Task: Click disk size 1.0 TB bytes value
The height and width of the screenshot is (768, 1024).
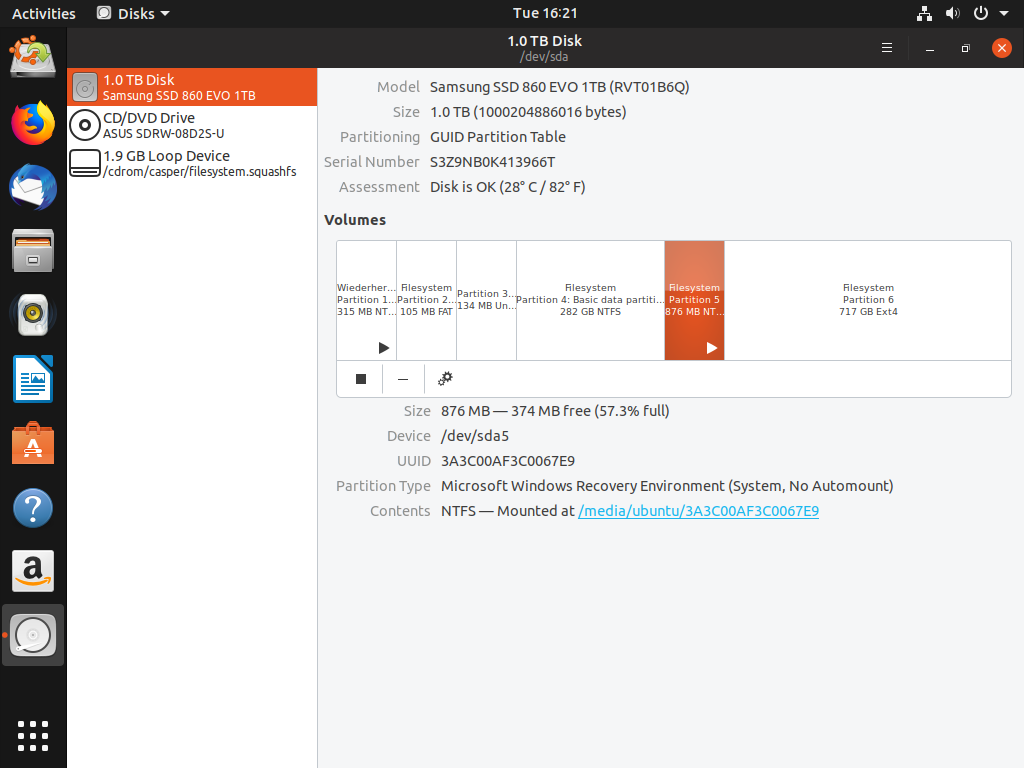Action: pyautogui.click(x=528, y=112)
